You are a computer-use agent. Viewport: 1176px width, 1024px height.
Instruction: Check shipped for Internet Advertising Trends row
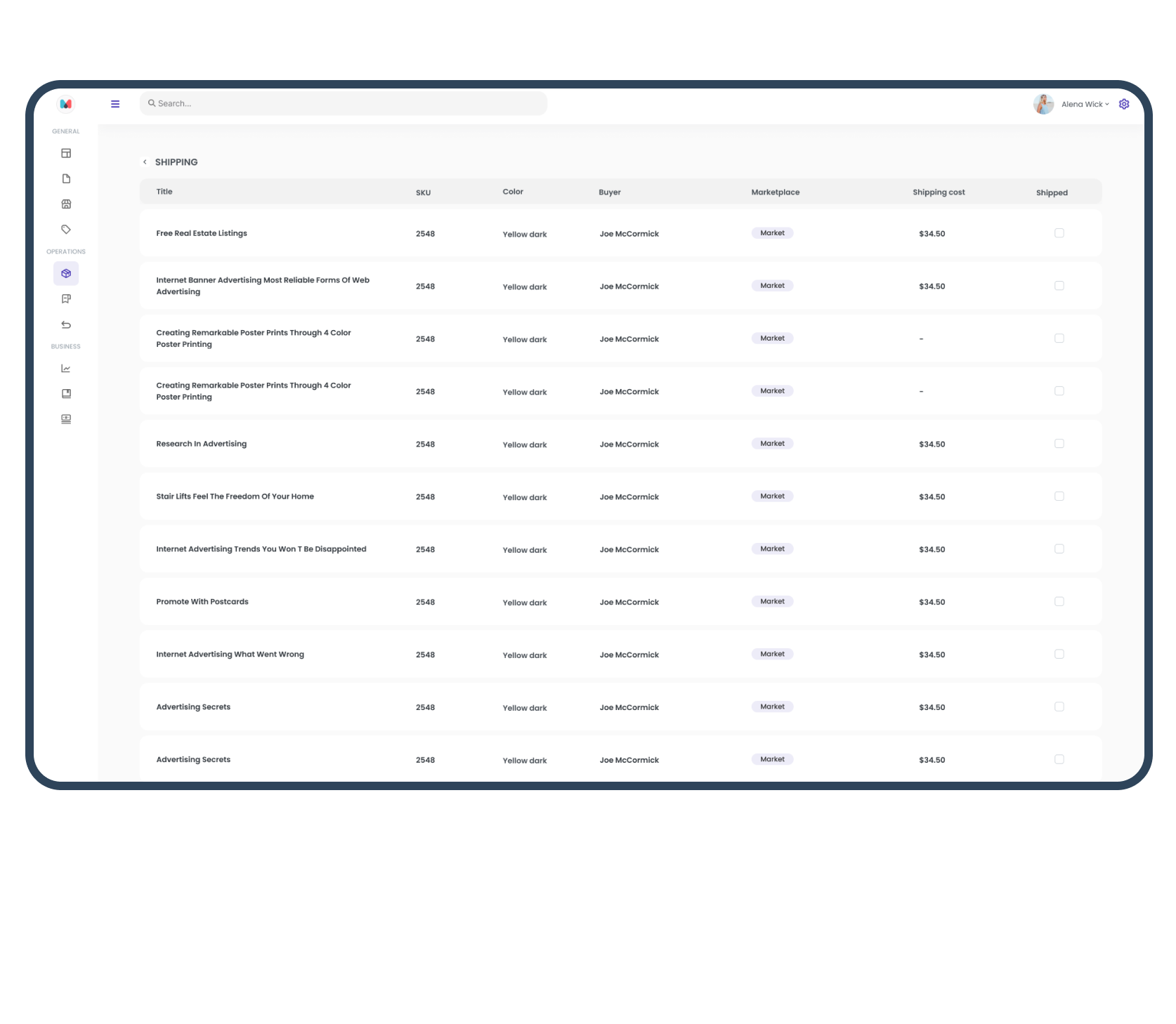[x=1059, y=549]
